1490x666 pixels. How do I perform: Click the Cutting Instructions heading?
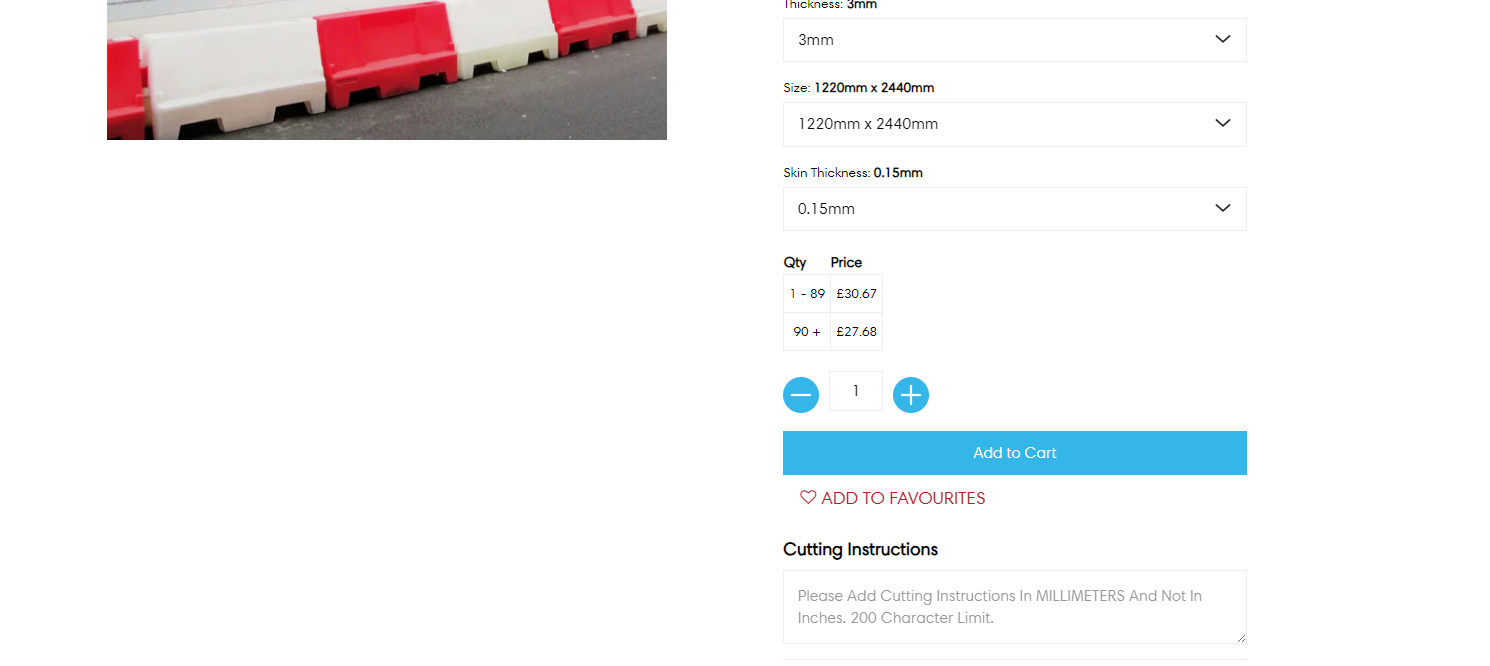[860, 550]
